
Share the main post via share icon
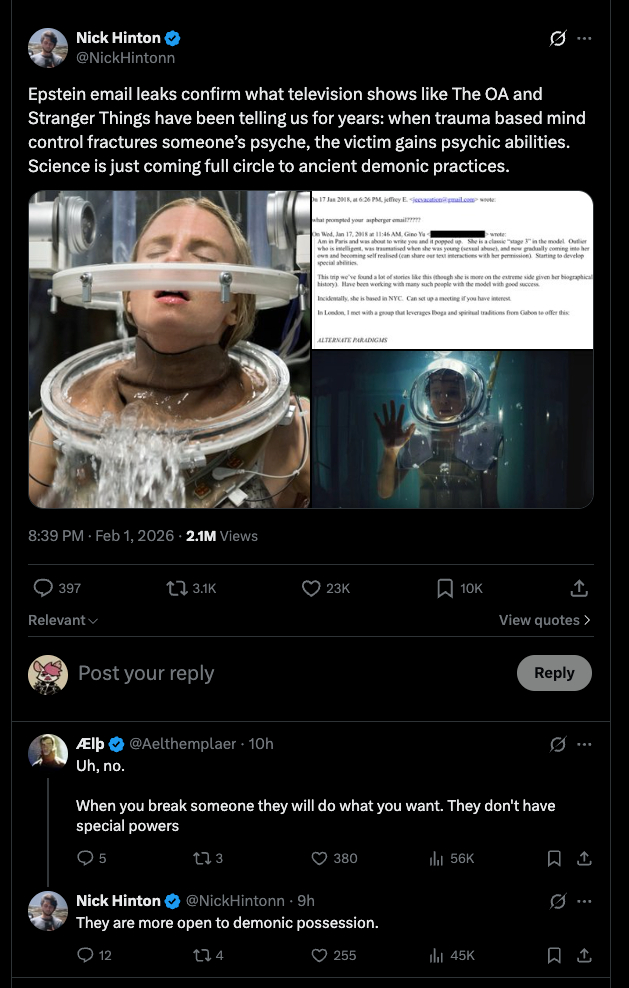[x=579, y=588]
